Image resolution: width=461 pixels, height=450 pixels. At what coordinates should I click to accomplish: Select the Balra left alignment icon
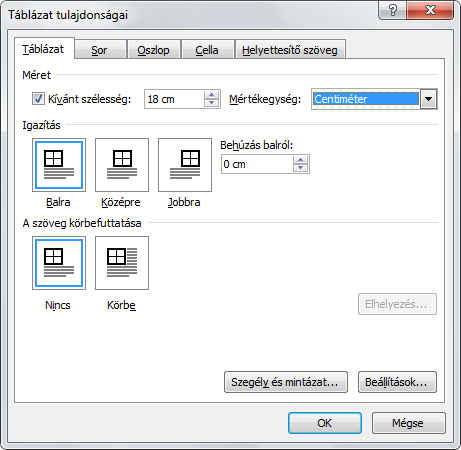click(x=59, y=165)
